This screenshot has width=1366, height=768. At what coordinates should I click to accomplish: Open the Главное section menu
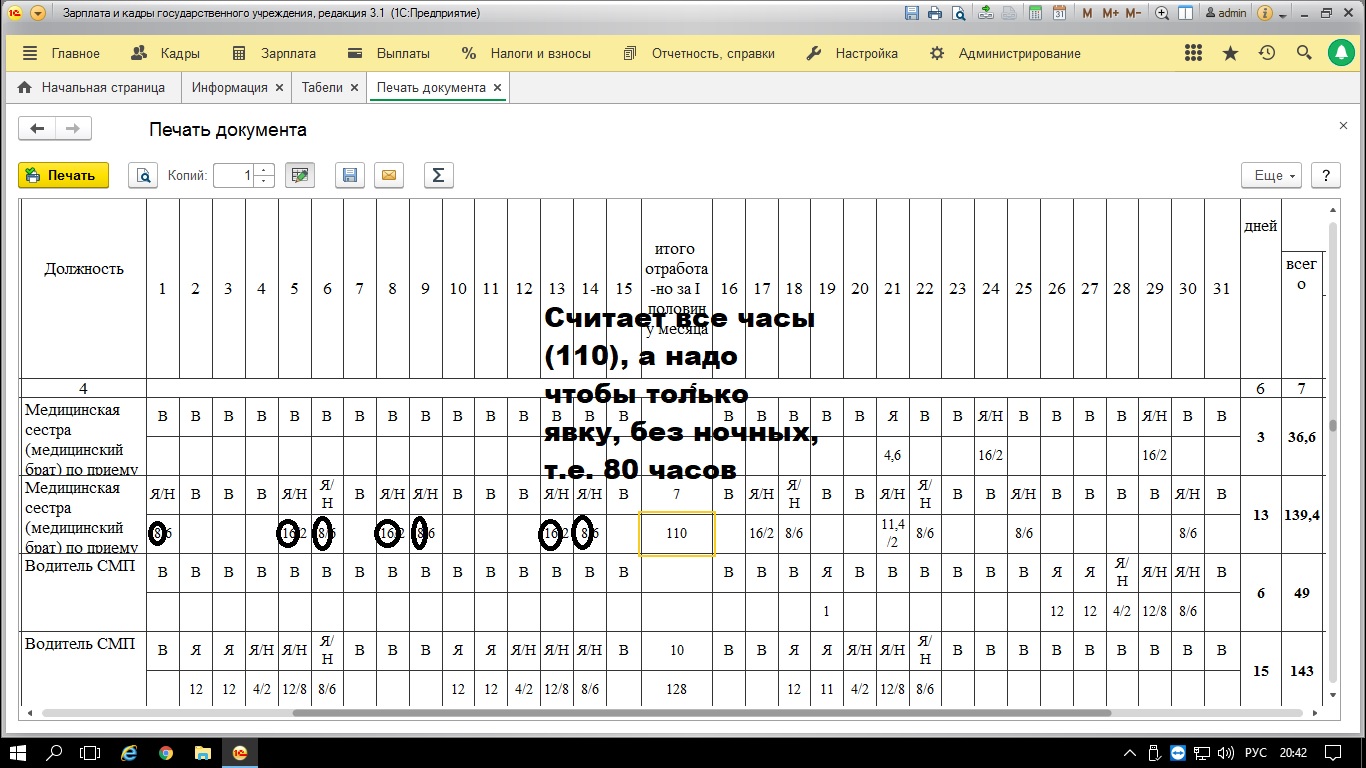60,53
